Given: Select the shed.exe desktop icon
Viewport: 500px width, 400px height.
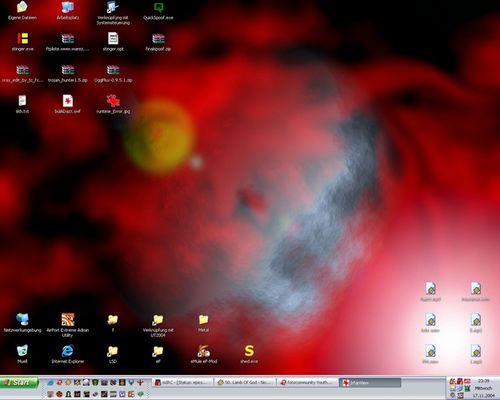Looking at the screenshot, I should 249,354.
